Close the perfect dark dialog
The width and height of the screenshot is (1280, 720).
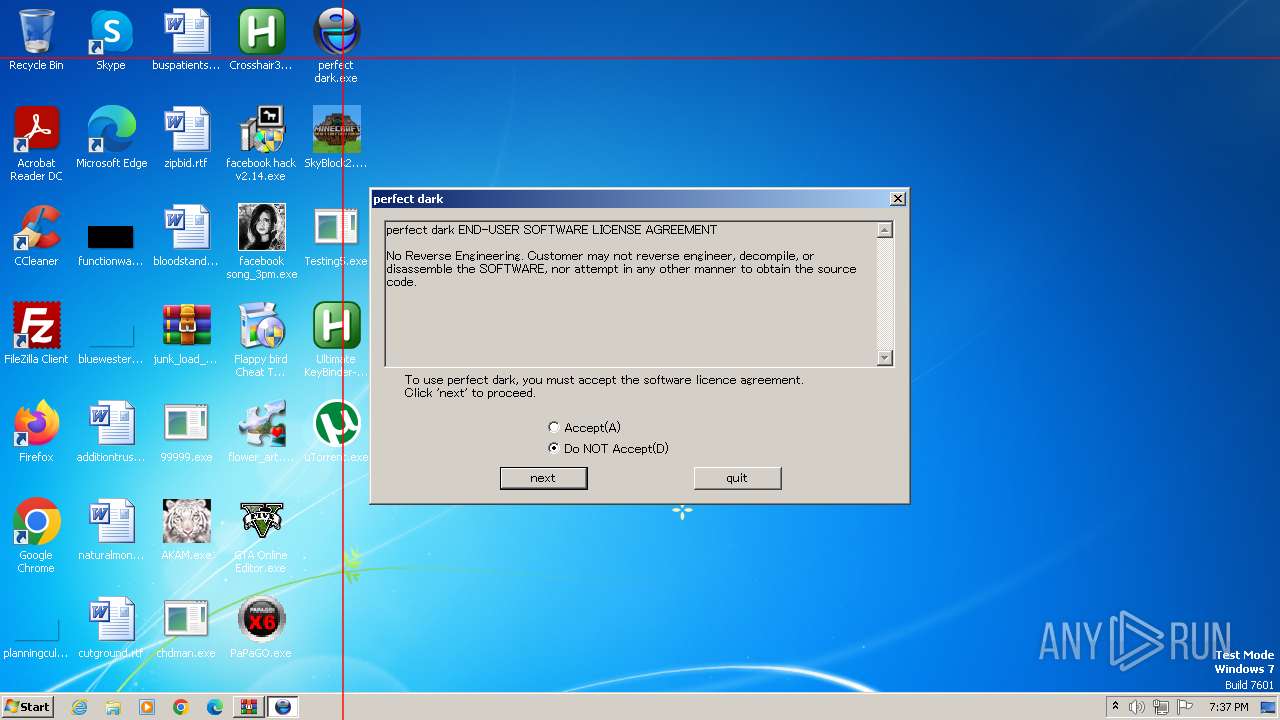point(897,199)
